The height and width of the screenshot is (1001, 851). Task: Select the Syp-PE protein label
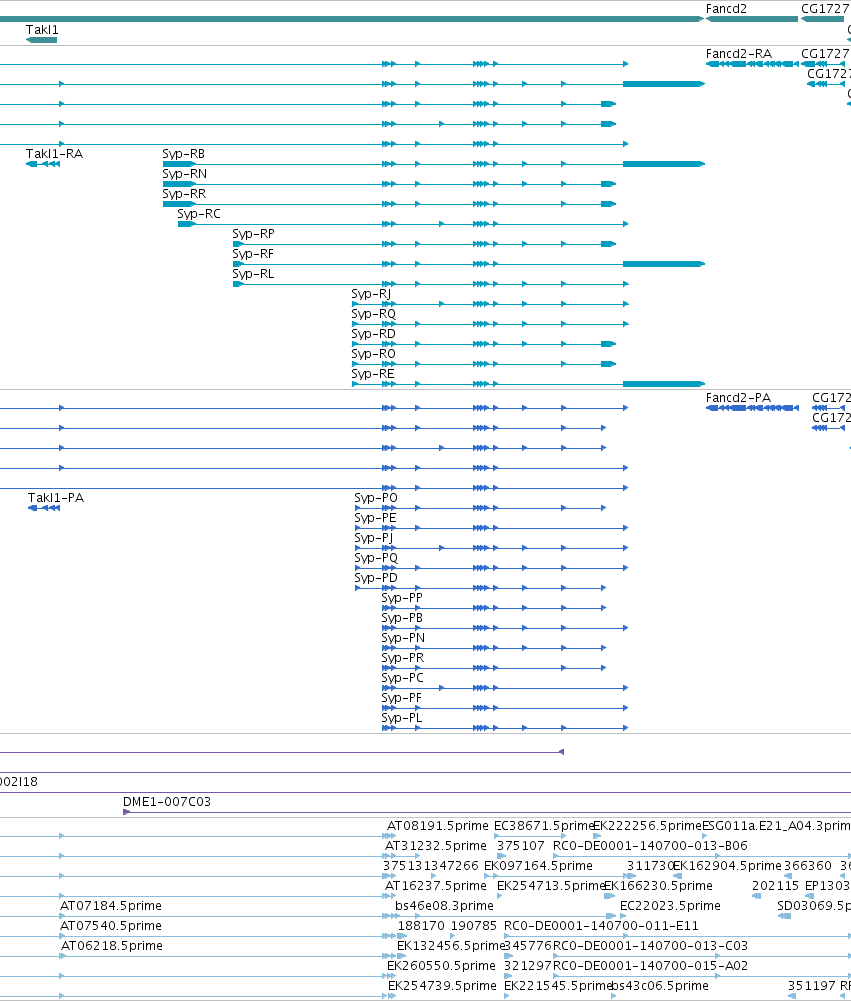[375, 518]
